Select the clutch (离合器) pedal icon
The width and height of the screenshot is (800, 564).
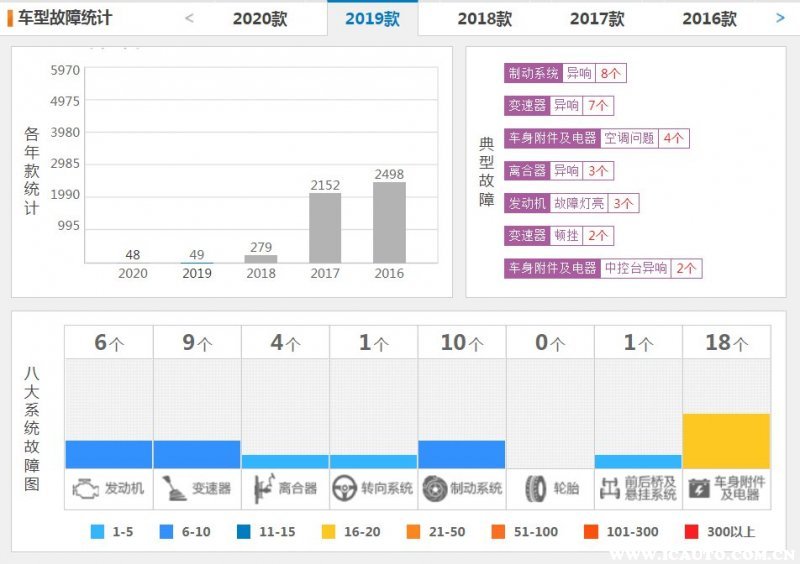point(263,488)
